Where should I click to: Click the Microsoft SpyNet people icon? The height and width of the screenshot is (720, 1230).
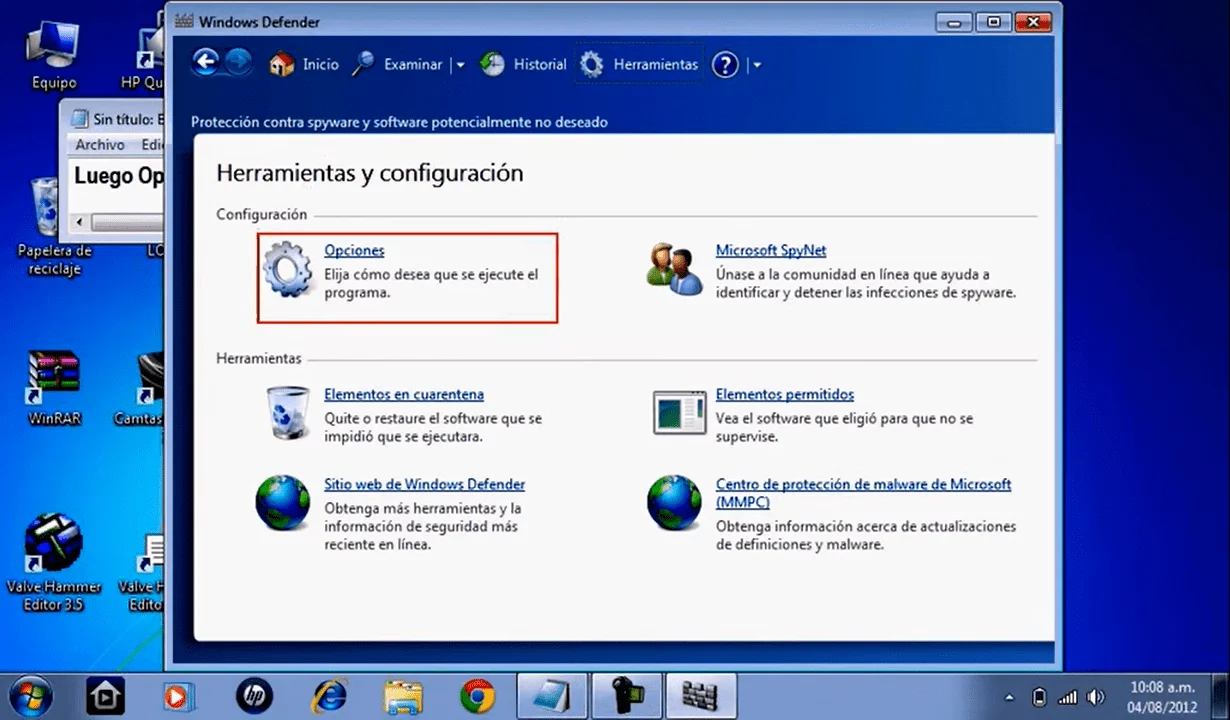(674, 269)
